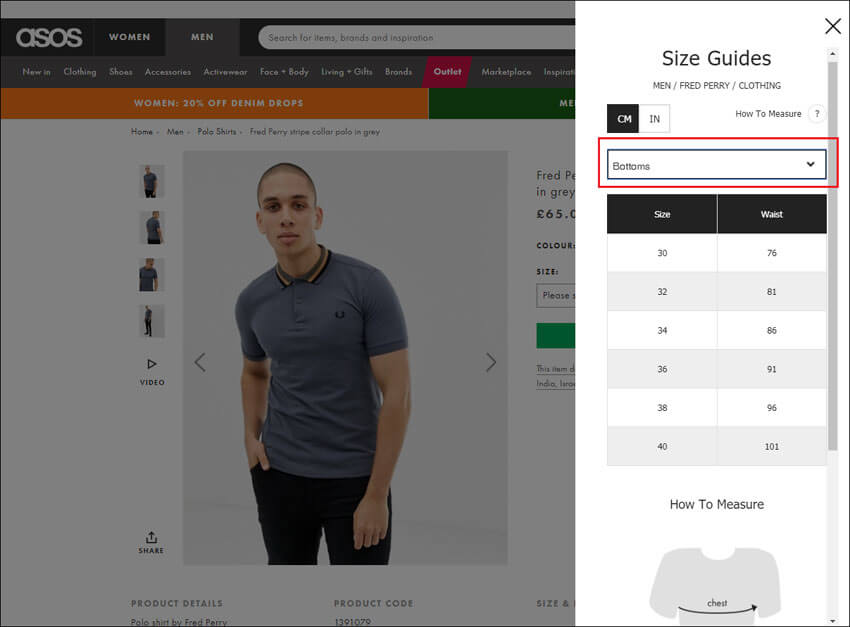
Task: Open the Accessories menu
Action: pyautogui.click(x=168, y=72)
